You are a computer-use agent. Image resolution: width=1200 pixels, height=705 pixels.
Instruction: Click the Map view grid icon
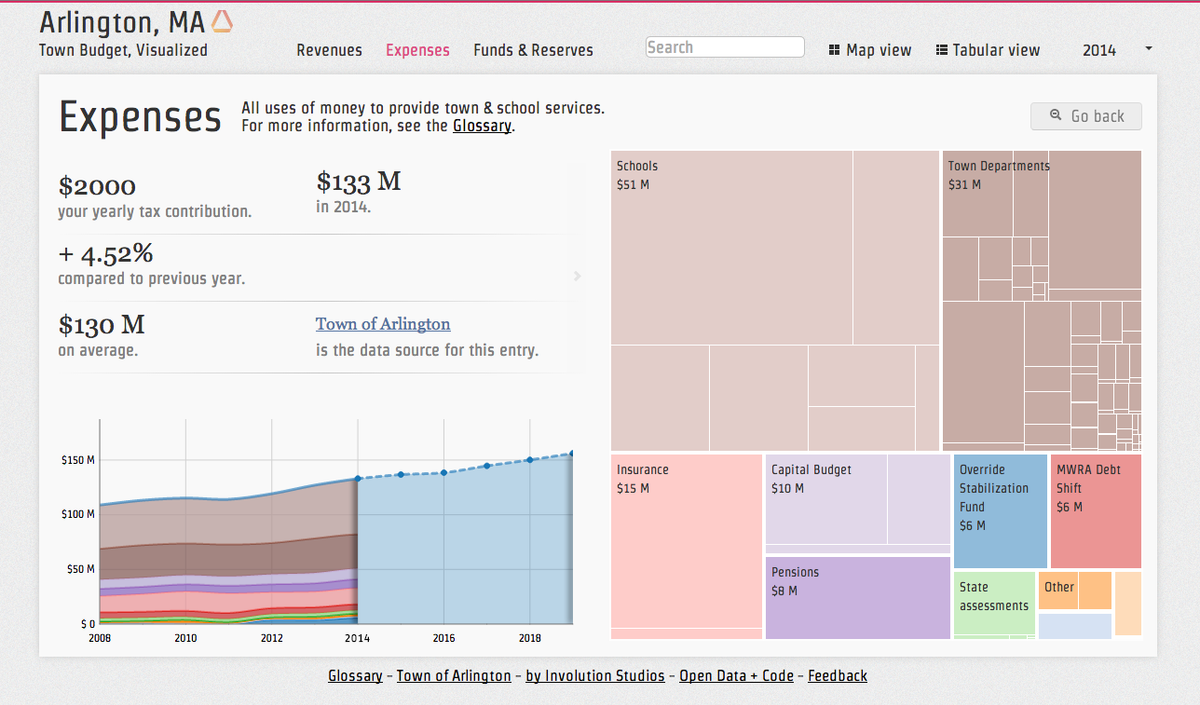click(x=835, y=49)
